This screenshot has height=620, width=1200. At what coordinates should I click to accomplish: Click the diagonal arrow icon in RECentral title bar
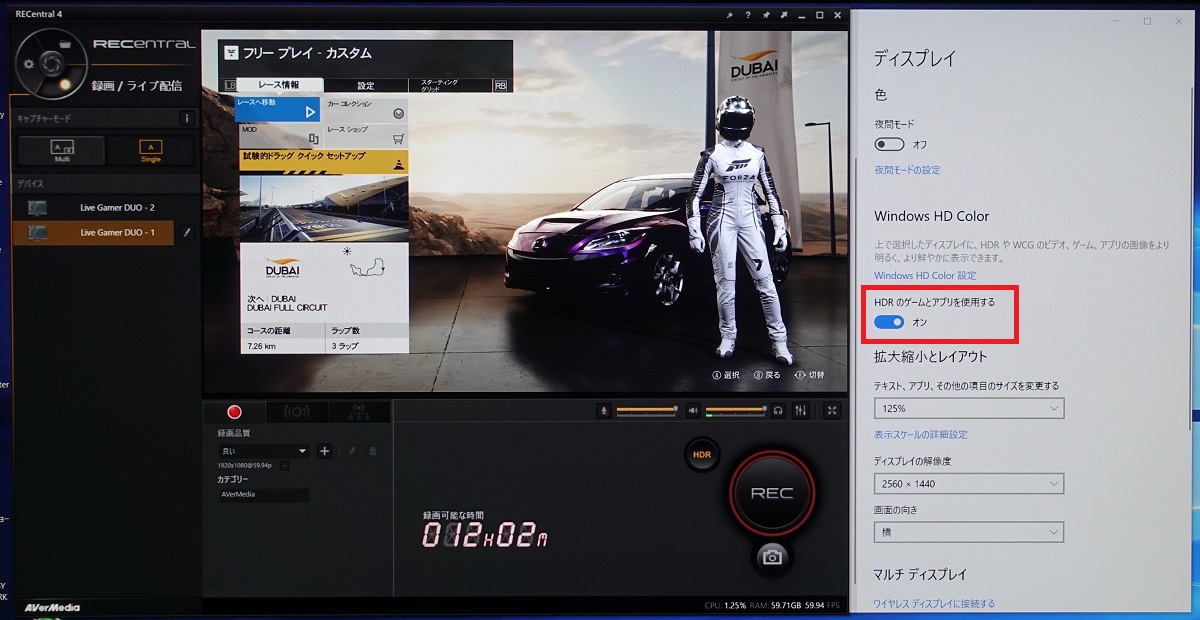point(784,16)
